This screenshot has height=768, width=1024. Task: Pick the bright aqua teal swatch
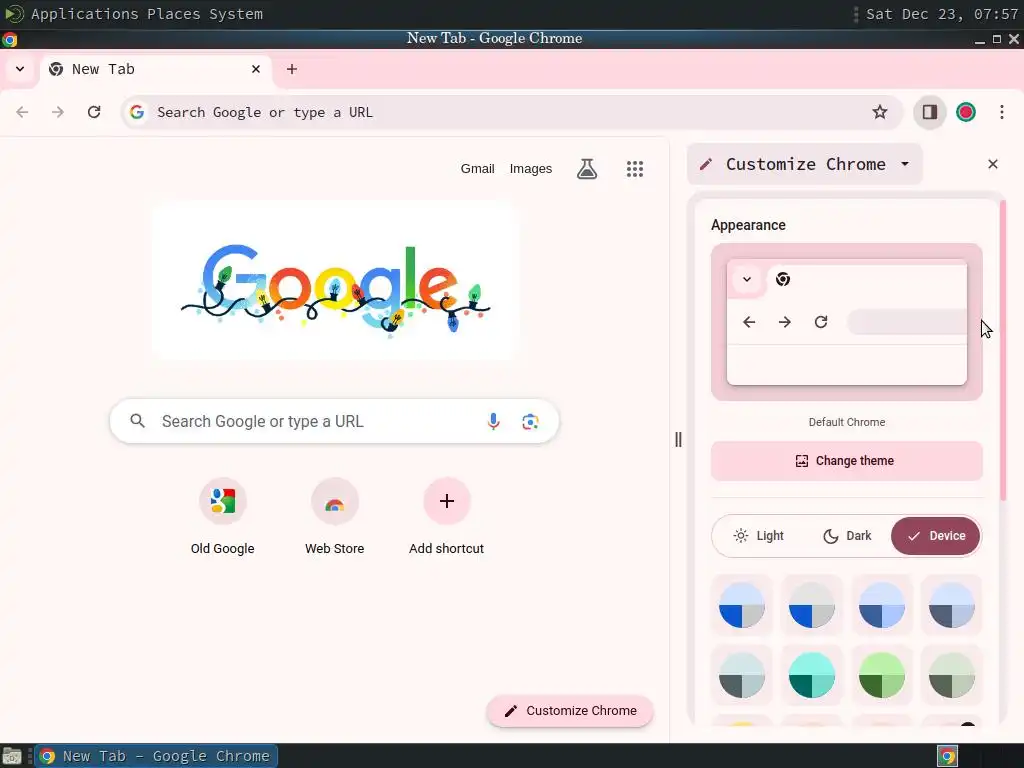tap(812, 675)
